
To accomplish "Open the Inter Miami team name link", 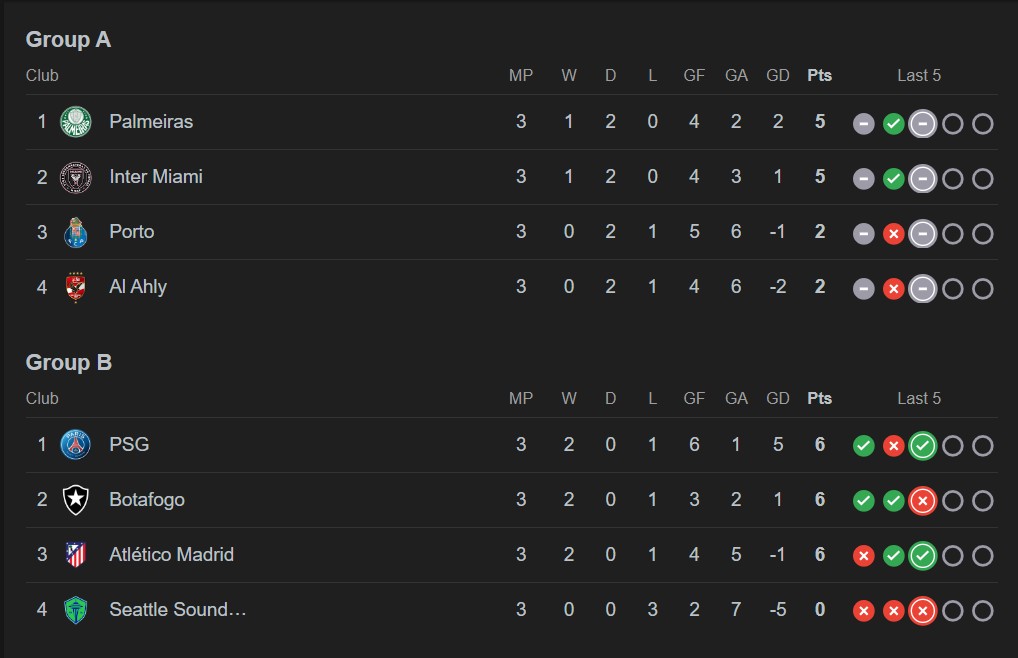I will (156, 177).
